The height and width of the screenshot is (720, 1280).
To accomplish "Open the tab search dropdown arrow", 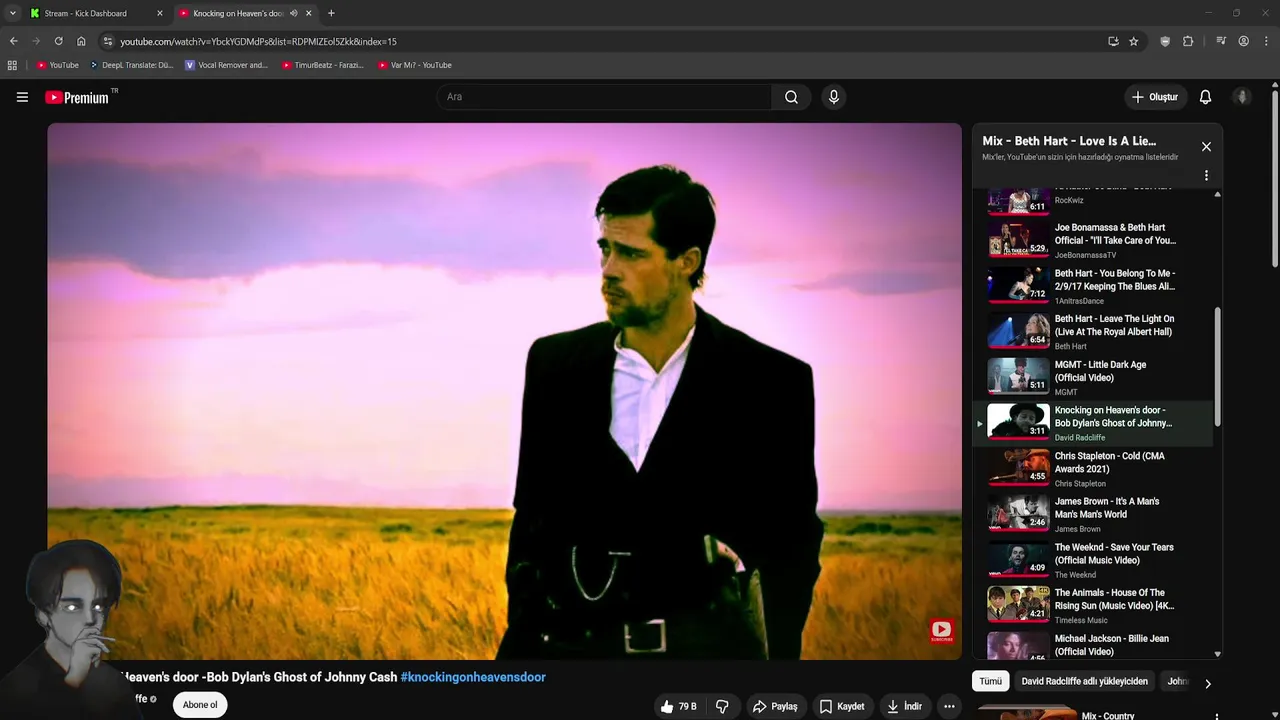I will tap(12, 13).
